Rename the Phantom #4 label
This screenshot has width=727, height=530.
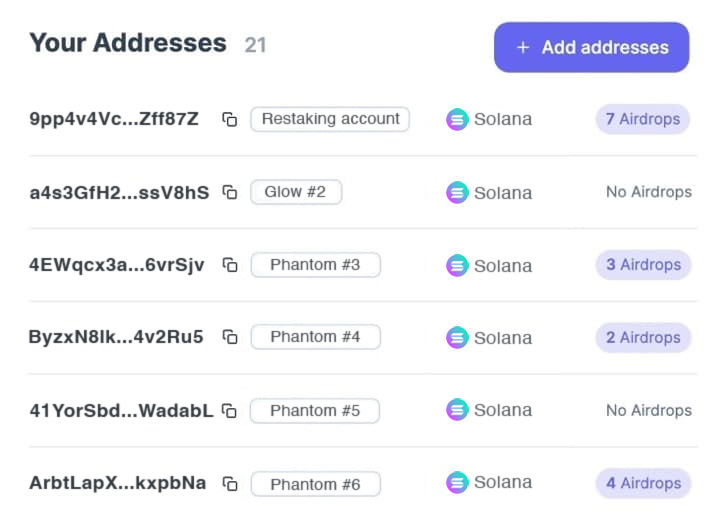[315, 337]
